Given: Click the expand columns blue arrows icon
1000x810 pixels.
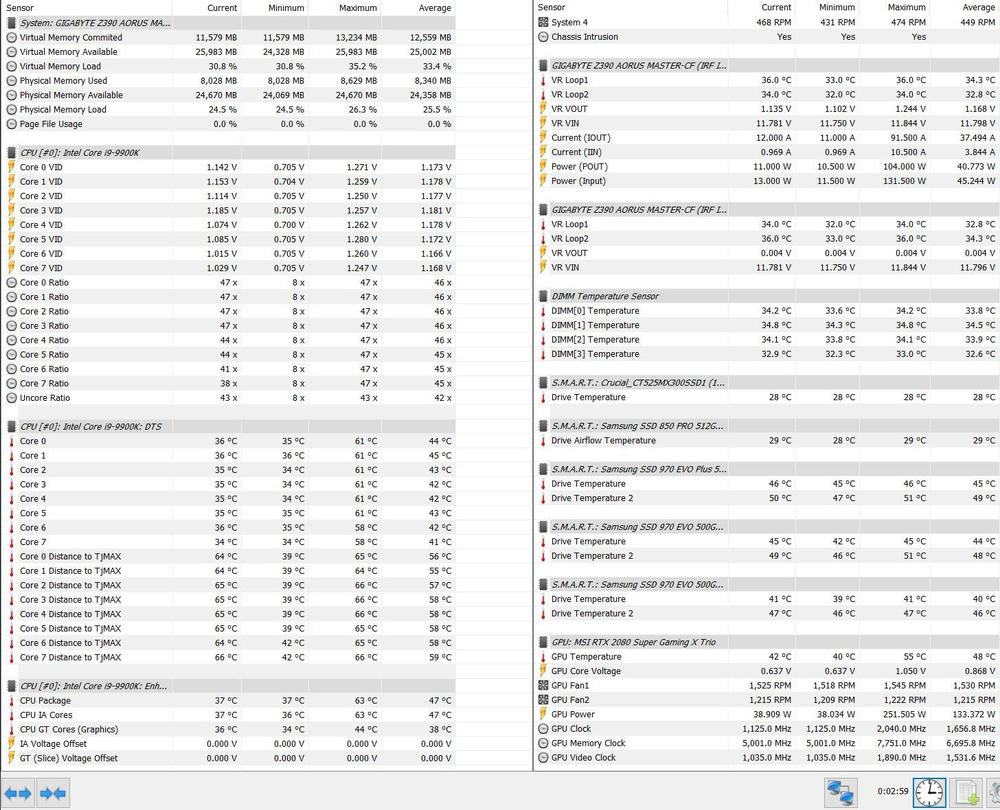Looking at the screenshot, I should tap(19, 793).
